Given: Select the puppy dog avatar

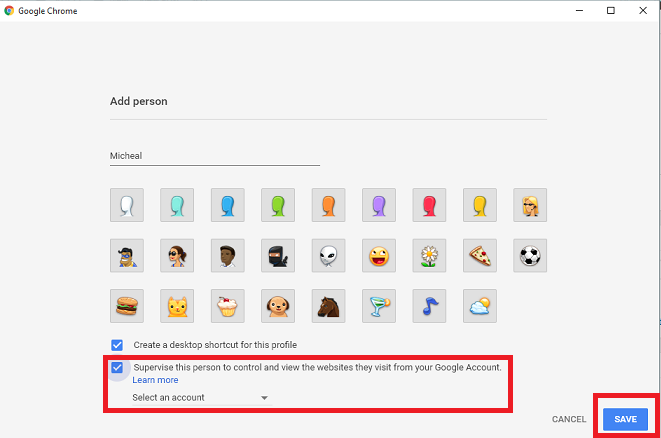Looking at the screenshot, I should coord(278,306).
